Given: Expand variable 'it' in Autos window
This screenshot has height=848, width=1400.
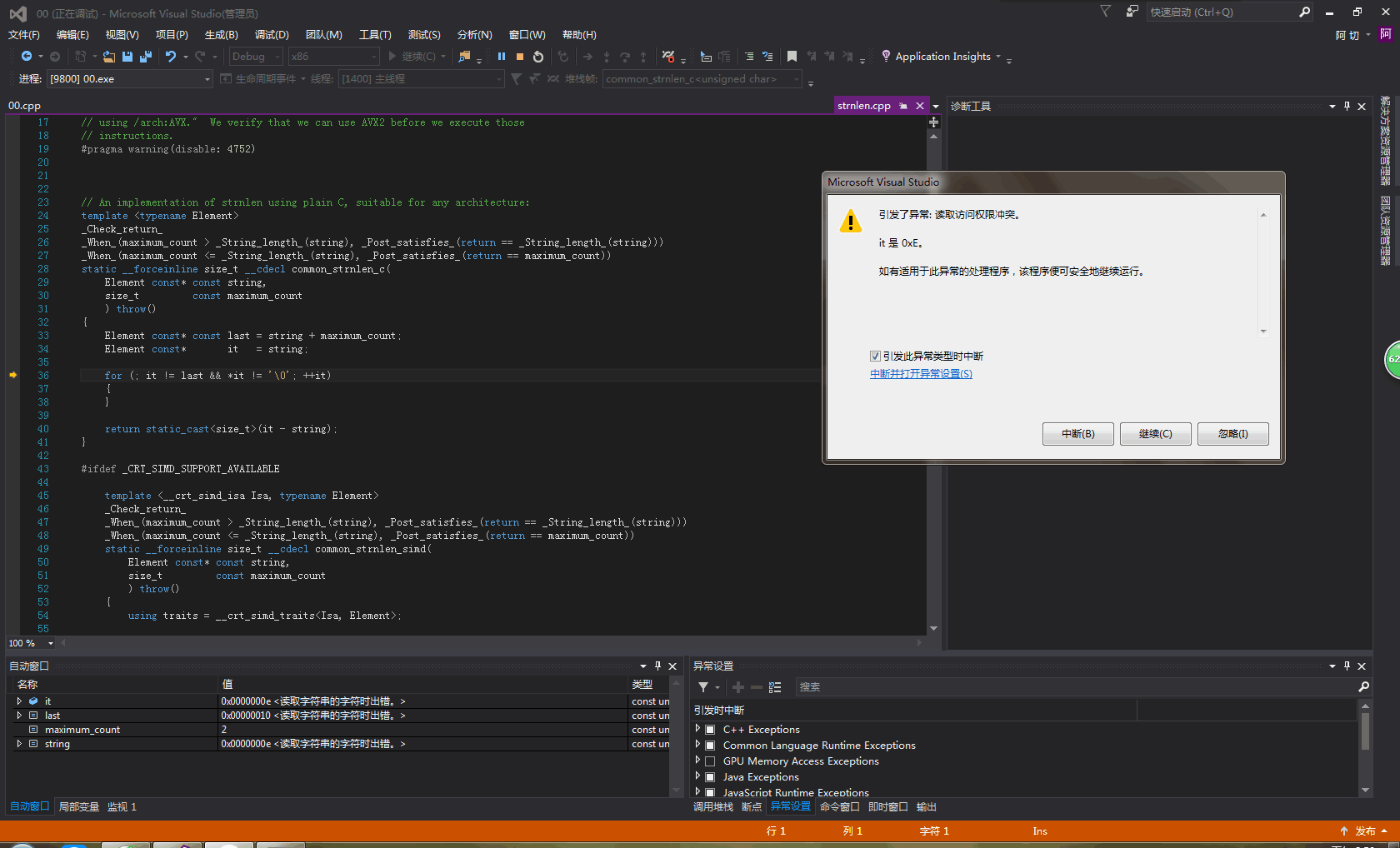Looking at the screenshot, I should point(19,701).
